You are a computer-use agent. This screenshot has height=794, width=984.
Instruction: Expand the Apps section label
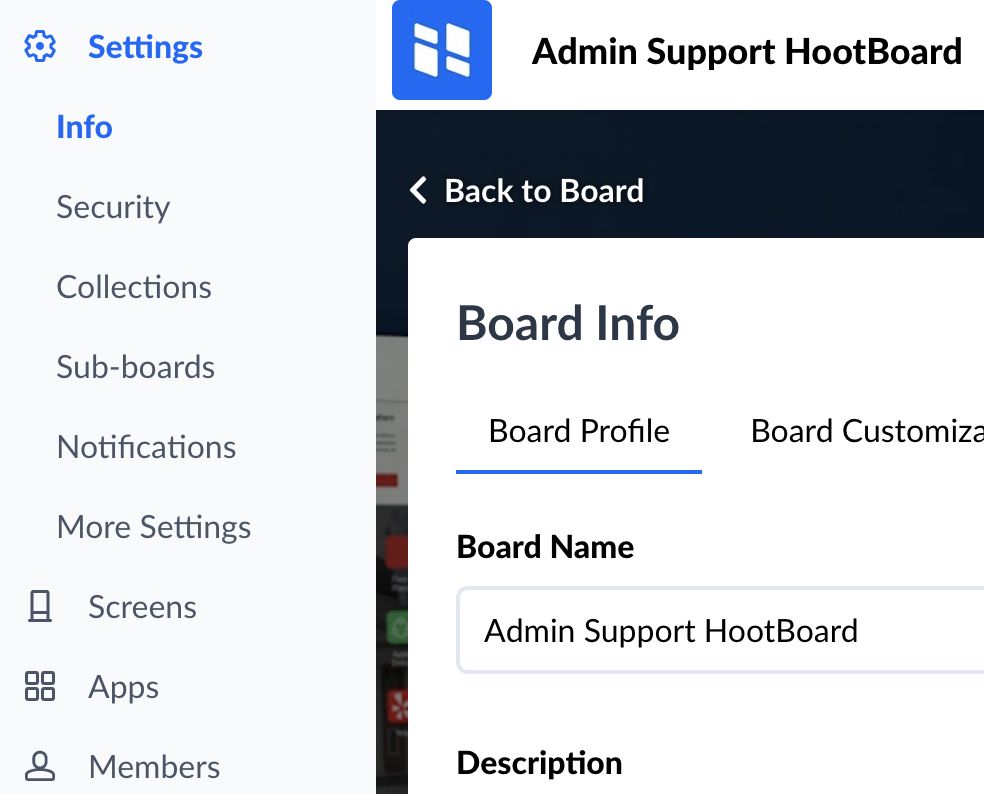pos(124,687)
